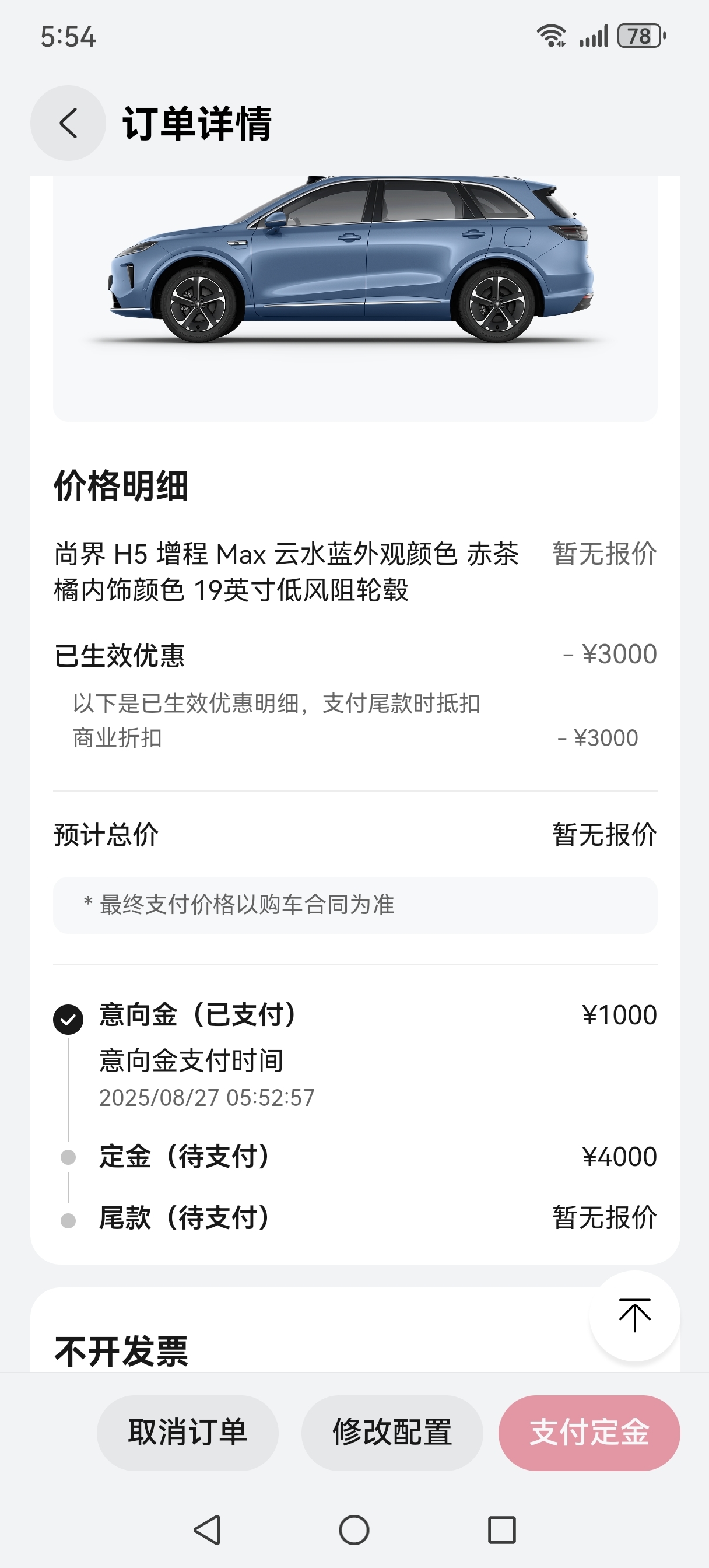Tap the Android home circle
Screen dimensions: 709x1568
[x=354, y=1529]
